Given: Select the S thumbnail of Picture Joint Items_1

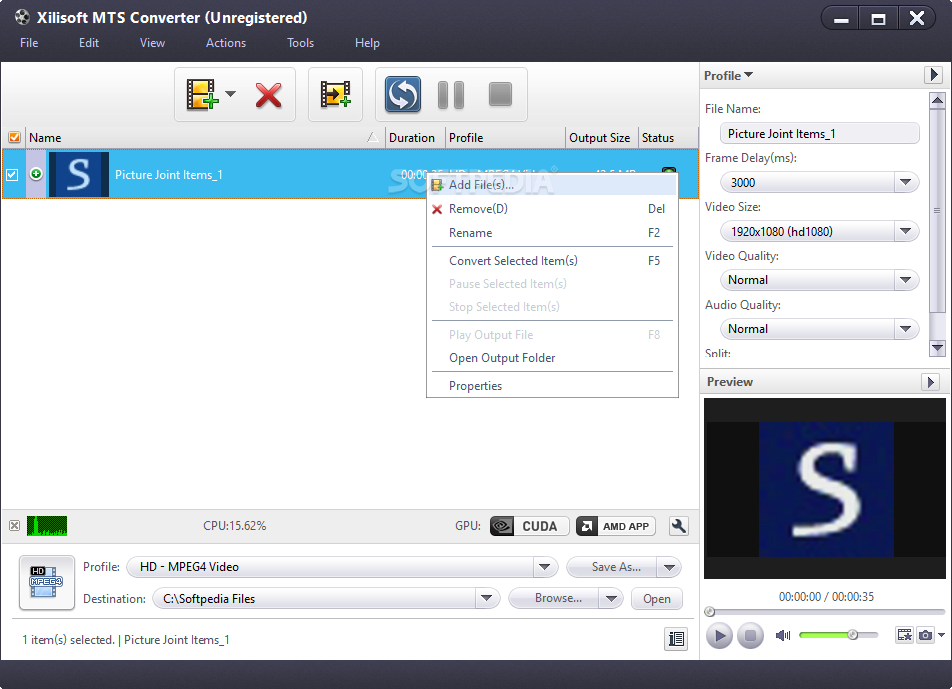Looking at the screenshot, I should point(79,175).
